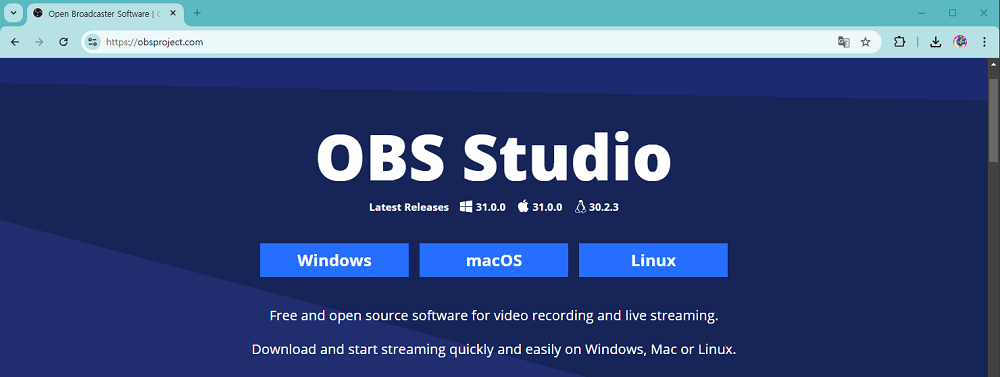The height and width of the screenshot is (377, 1000).
Task: Open the downloads icon in toolbar
Action: 936,42
